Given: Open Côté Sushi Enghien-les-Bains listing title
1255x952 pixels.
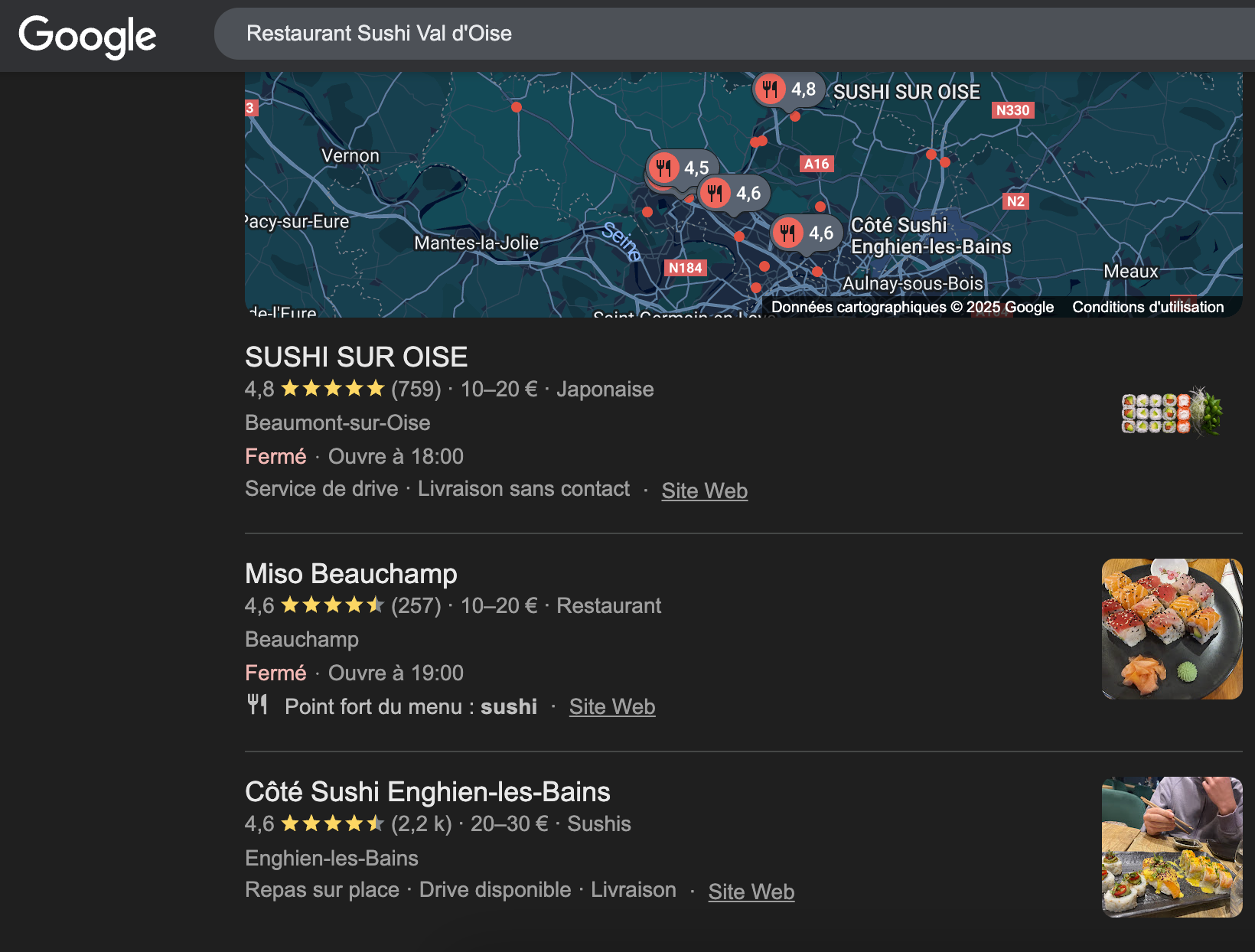Looking at the screenshot, I should coord(428,791).
